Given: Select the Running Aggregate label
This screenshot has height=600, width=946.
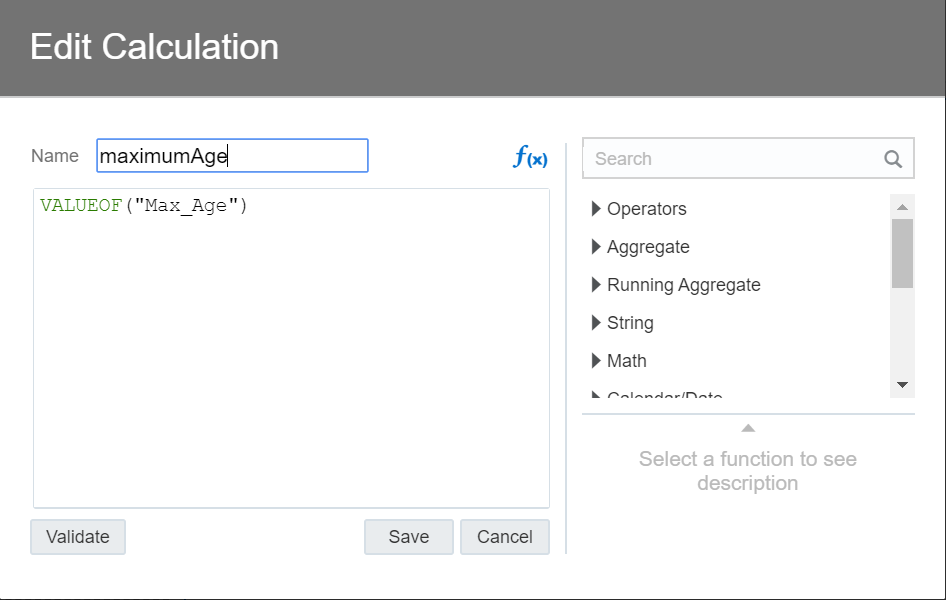Looking at the screenshot, I should click(x=683, y=285).
